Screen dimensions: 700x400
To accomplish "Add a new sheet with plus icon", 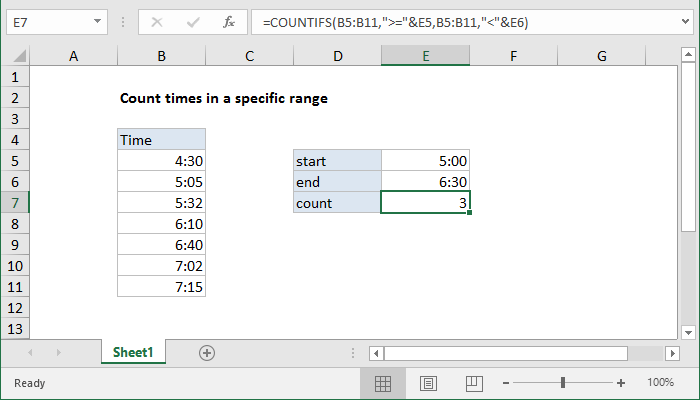I will (207, 352).
